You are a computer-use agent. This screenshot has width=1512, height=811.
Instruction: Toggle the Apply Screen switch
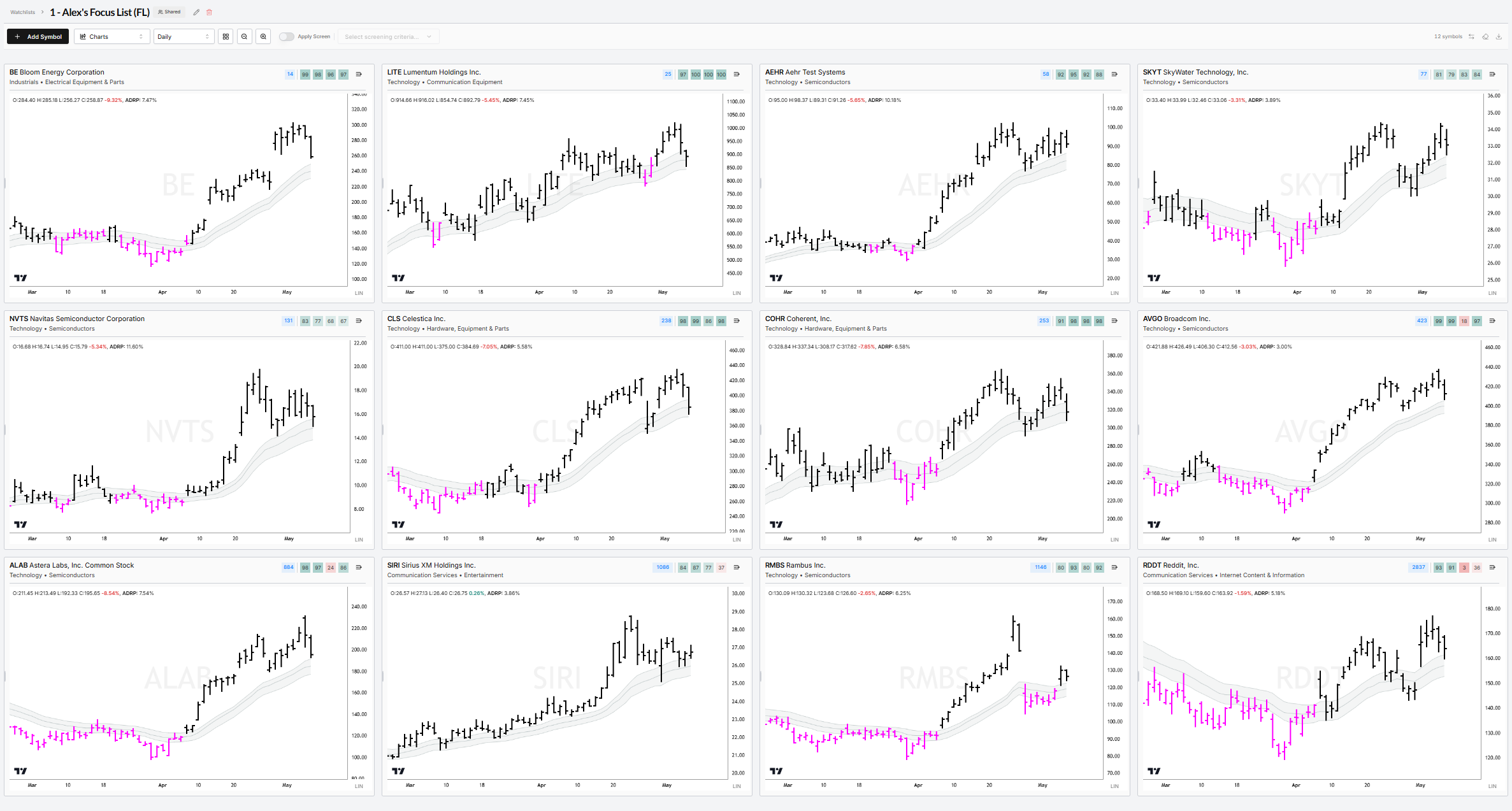coord(287,36)
